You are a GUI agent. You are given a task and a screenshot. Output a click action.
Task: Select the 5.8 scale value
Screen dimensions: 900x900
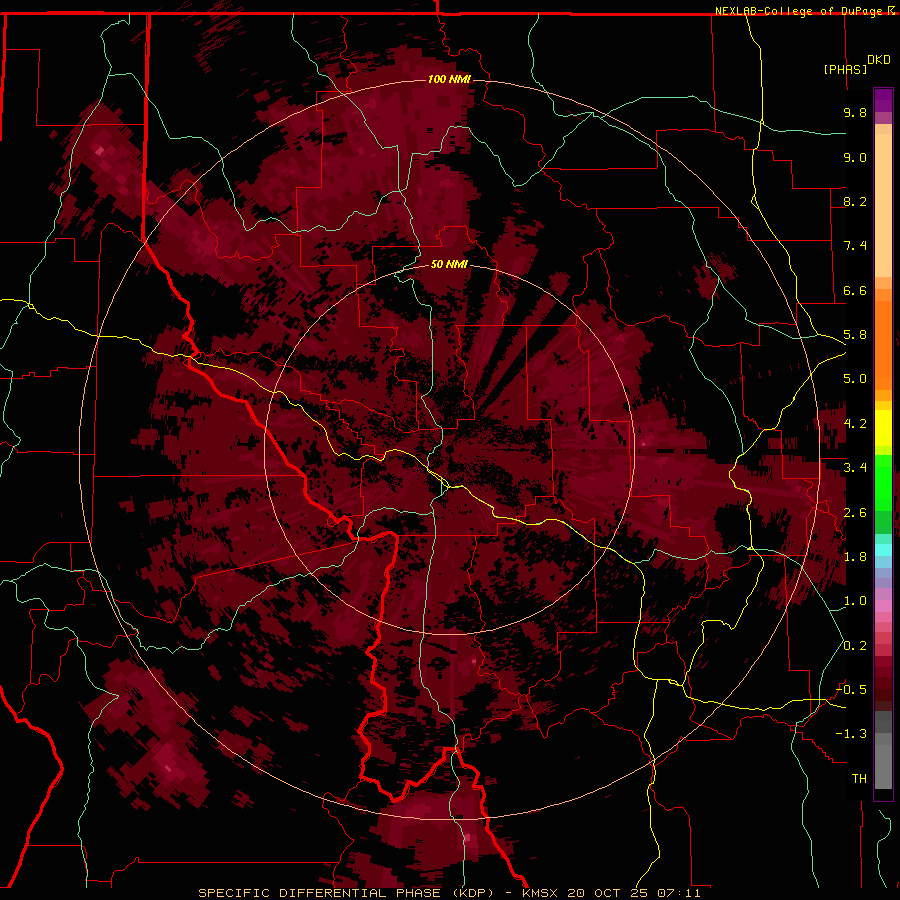[x=855, y=335]
